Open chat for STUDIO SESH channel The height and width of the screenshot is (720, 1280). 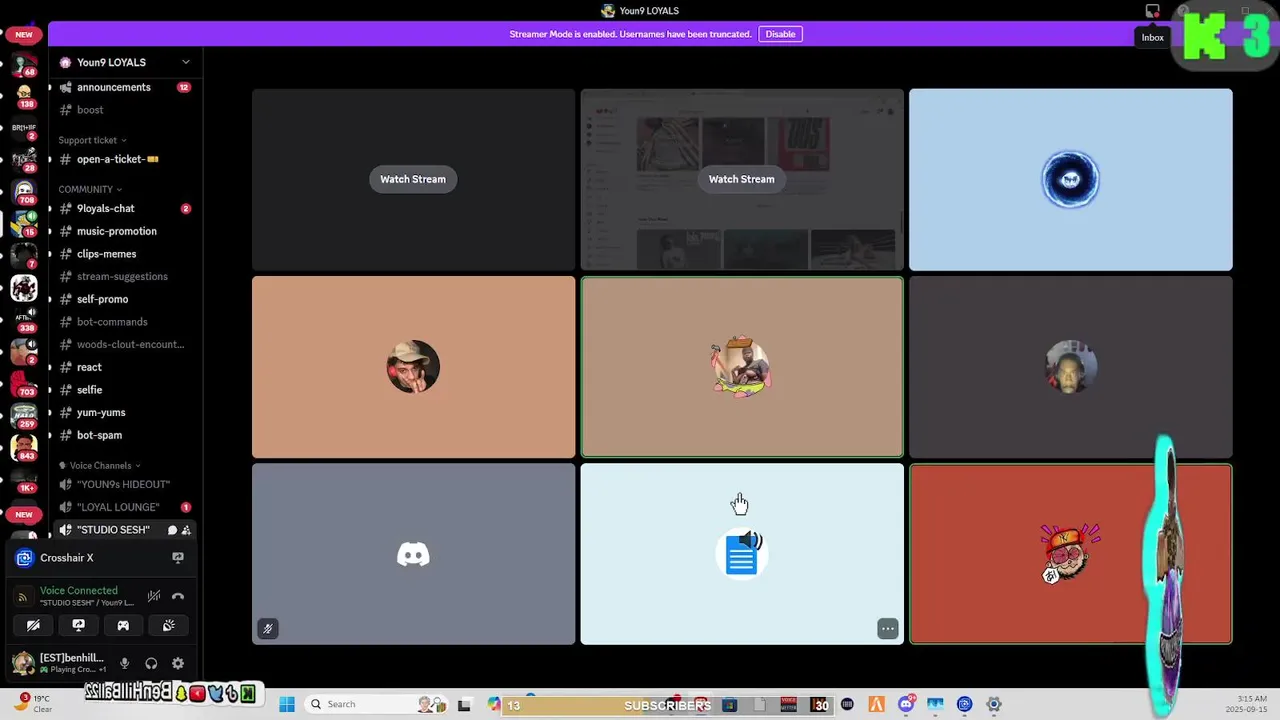pos(172,530)
